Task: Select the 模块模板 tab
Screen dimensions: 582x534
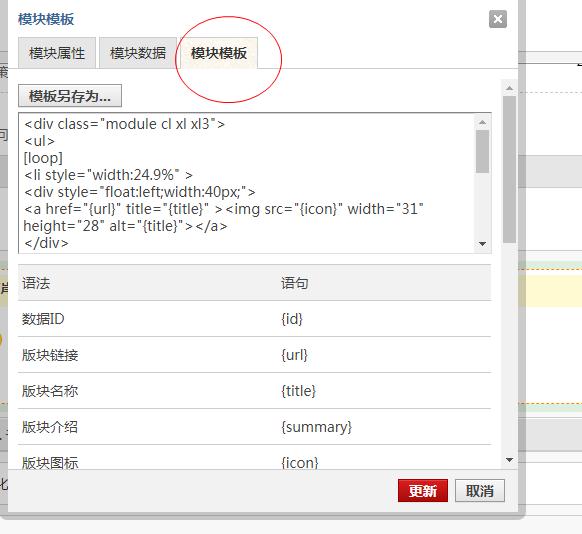Action: [x=219, y=53]
